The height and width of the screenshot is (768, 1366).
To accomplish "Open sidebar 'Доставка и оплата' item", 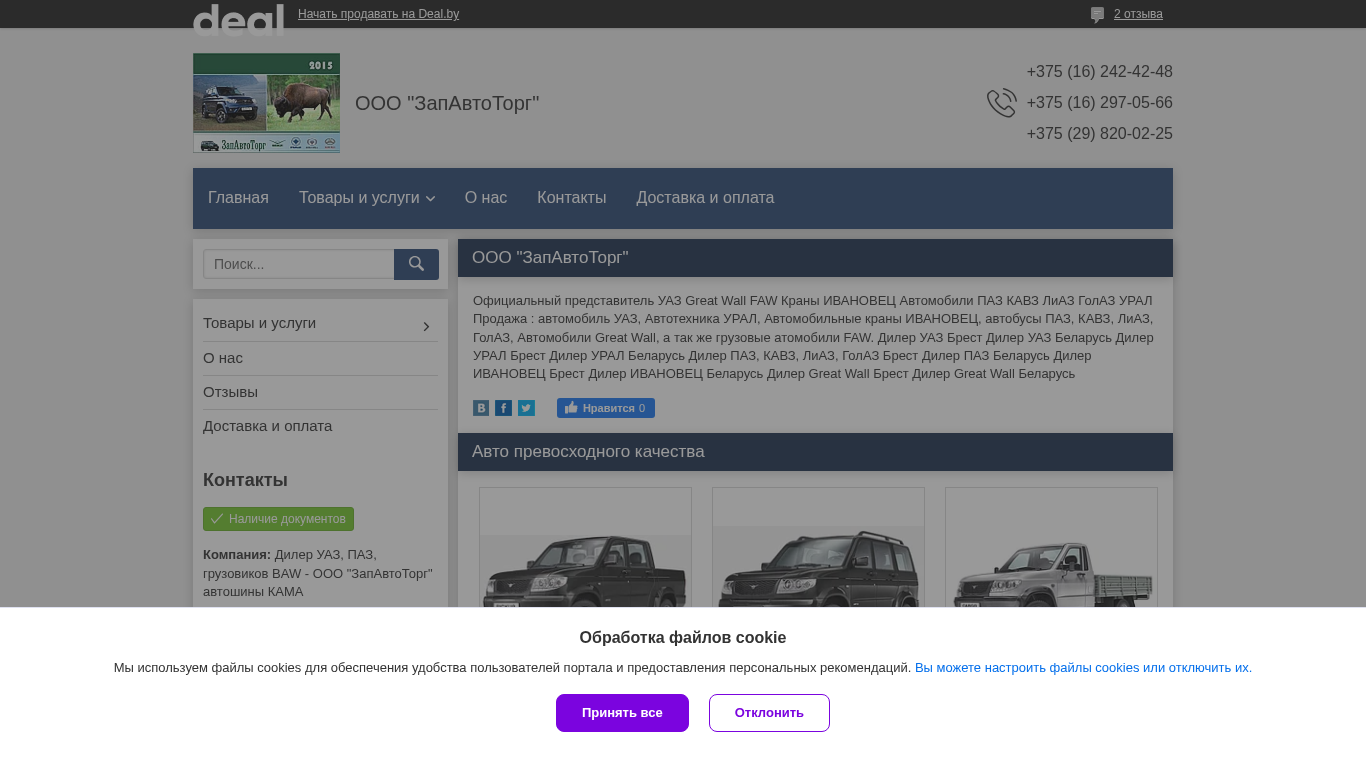I will pos(267,426).
